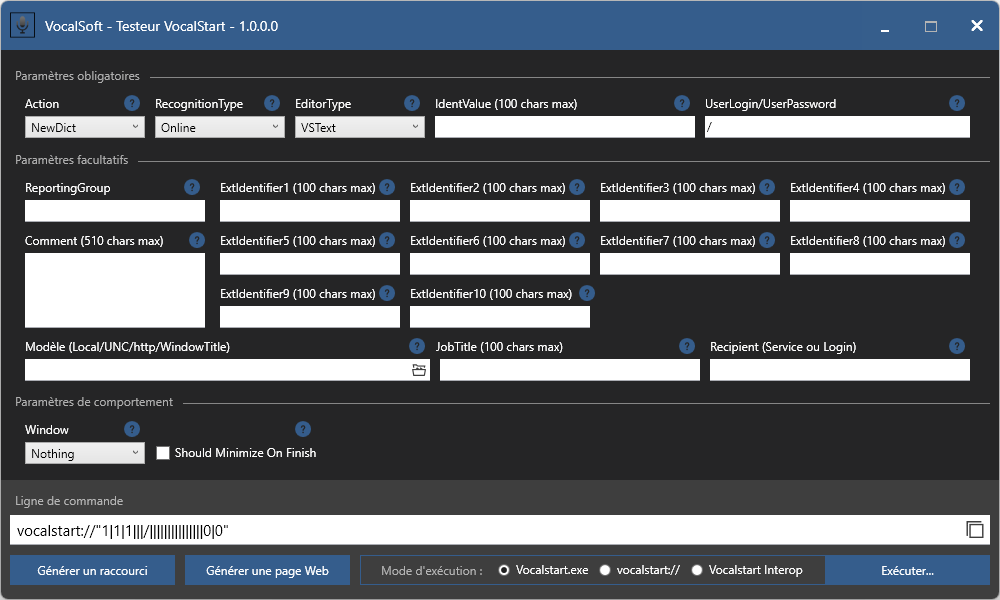View help for JobTitle
The height and width of the screenshot is (600, 1000).
click(687, 346)
